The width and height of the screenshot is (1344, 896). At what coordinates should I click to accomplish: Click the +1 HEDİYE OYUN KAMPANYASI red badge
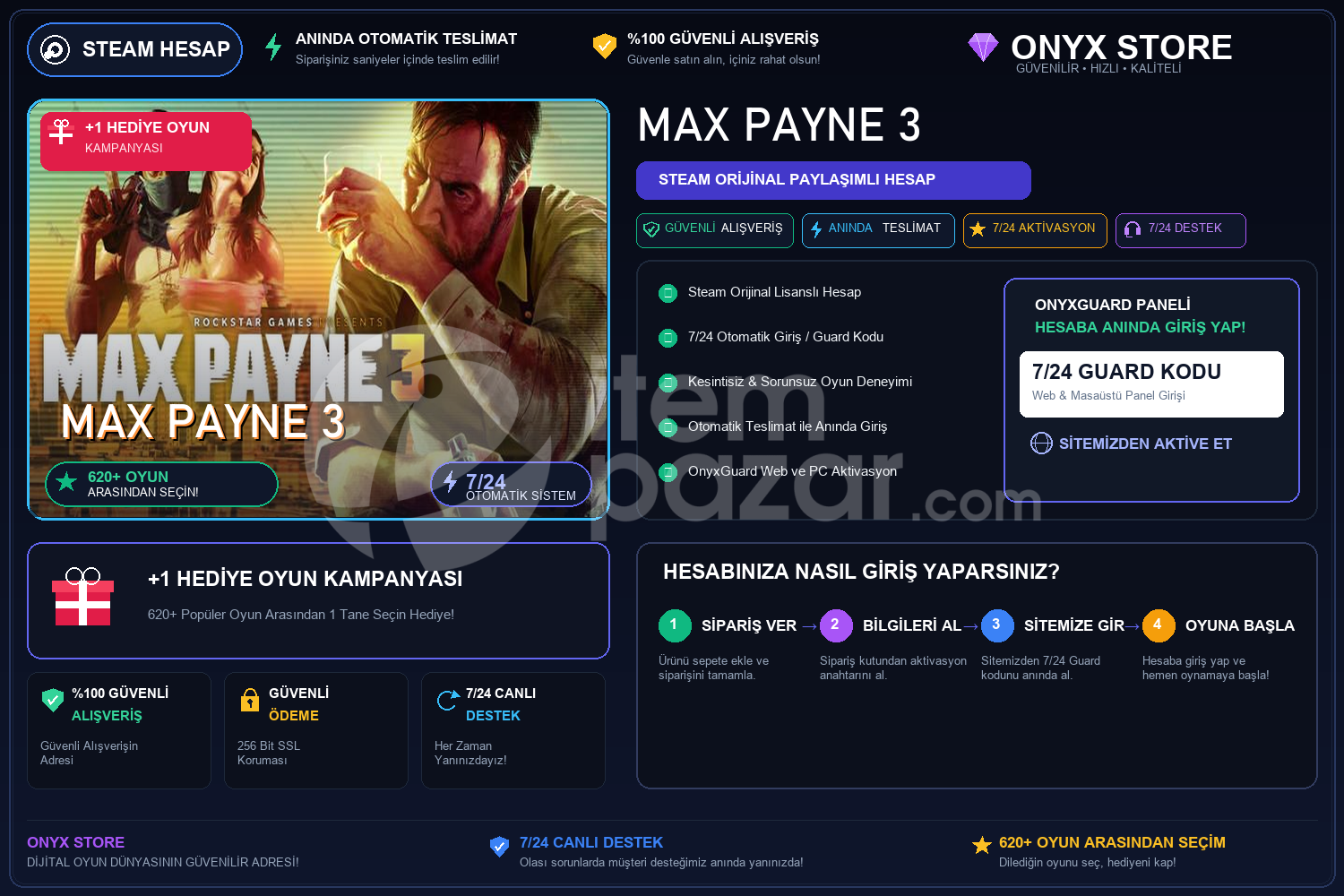[146, 141]
